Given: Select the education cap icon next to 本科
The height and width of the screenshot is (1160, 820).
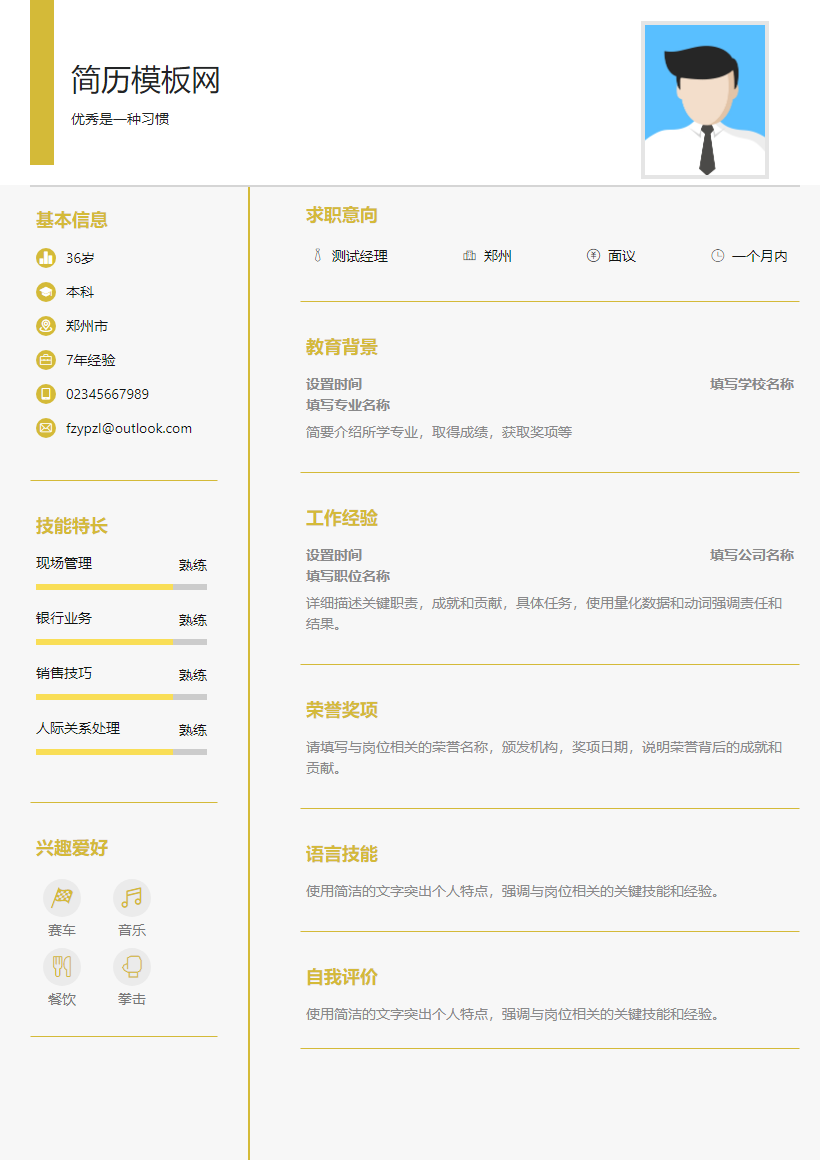Looking at the screenshot, I should pos(45,291).
